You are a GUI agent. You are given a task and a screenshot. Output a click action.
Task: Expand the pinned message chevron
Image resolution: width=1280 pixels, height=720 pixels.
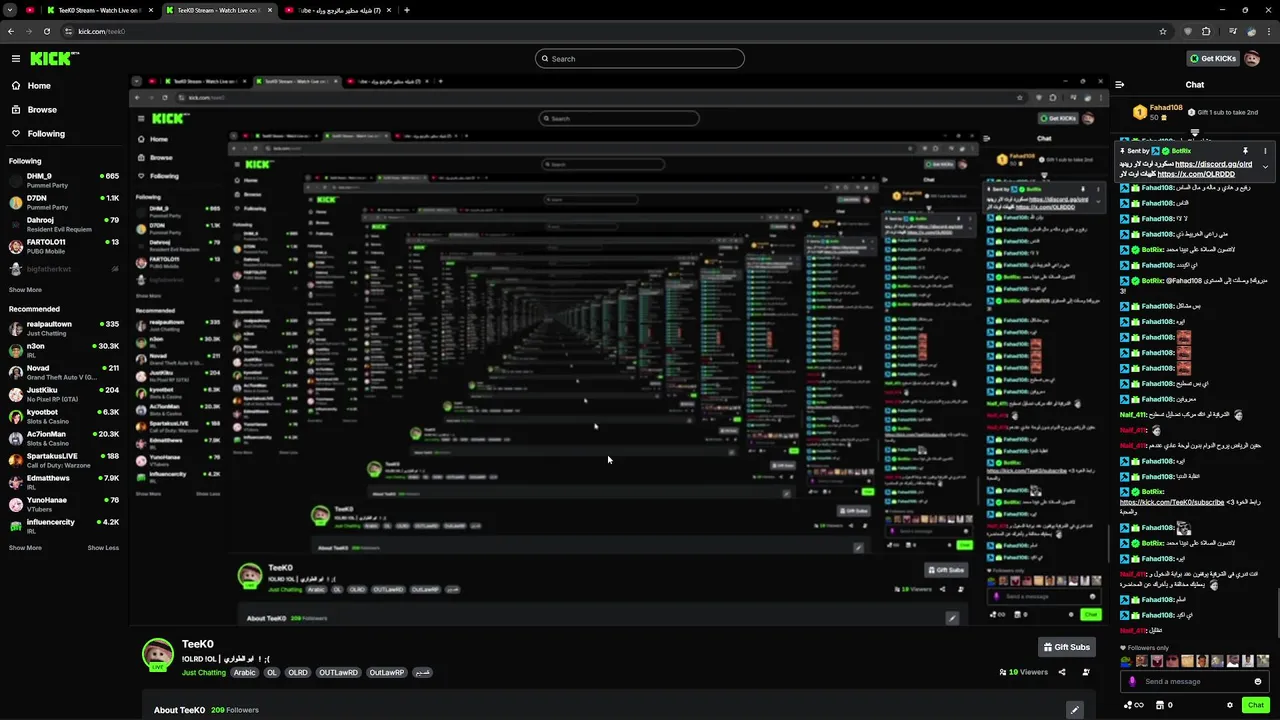(x=1265, y=168)
